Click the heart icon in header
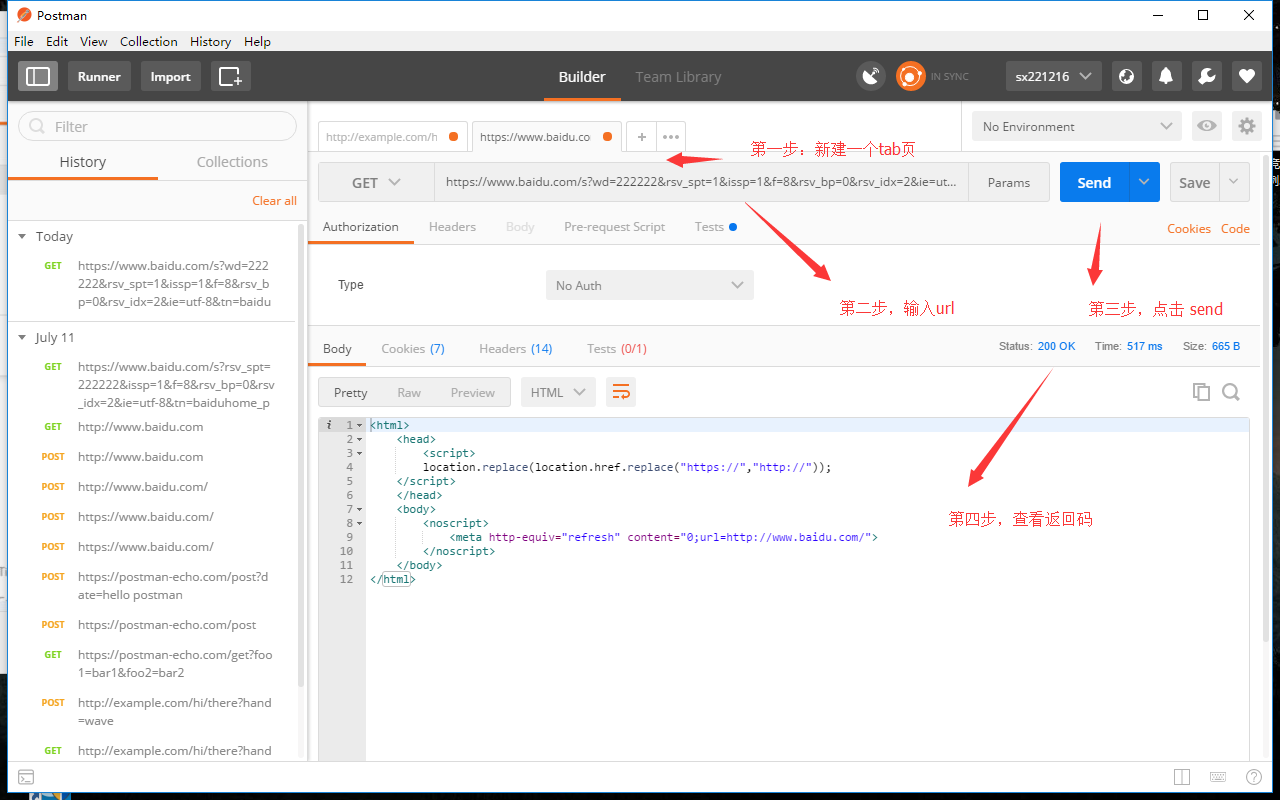The image size is (1280, 800). point(1246,76)
